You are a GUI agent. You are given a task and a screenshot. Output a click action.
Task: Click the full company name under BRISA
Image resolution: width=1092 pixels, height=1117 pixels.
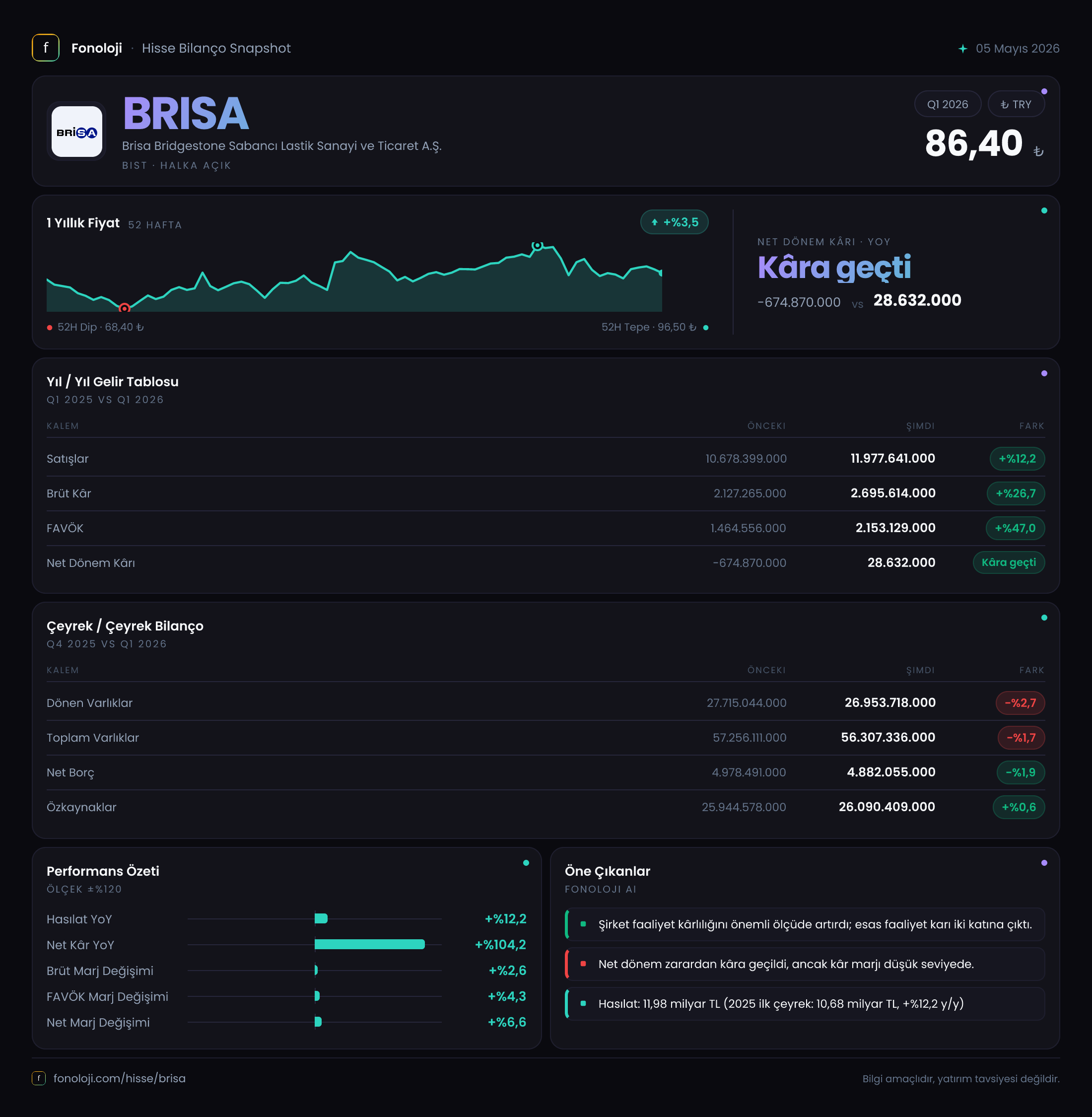[x=281, y=146]
